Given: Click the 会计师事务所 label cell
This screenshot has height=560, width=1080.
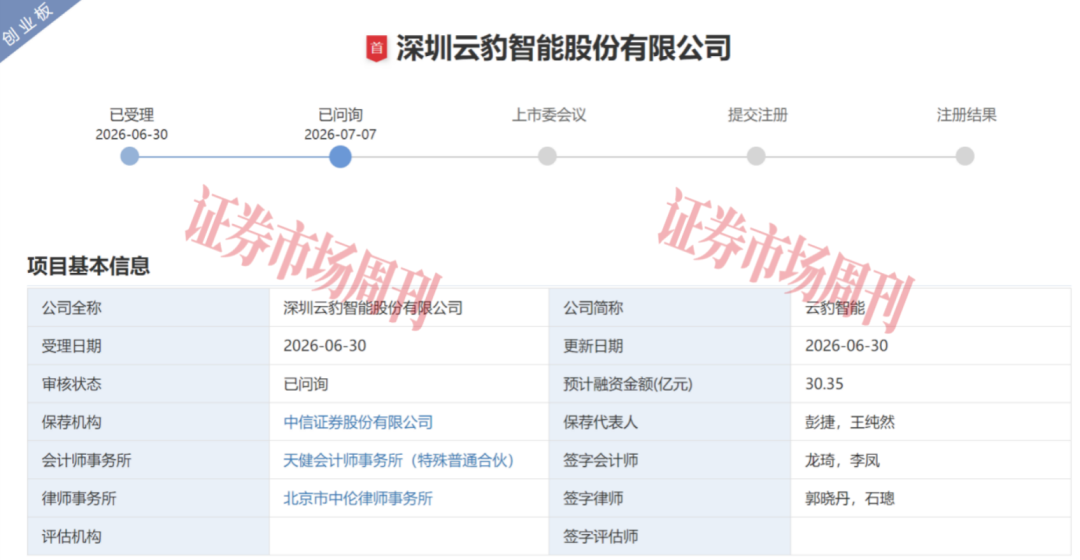Looking at the screenshot, I should tap(148, 460).
